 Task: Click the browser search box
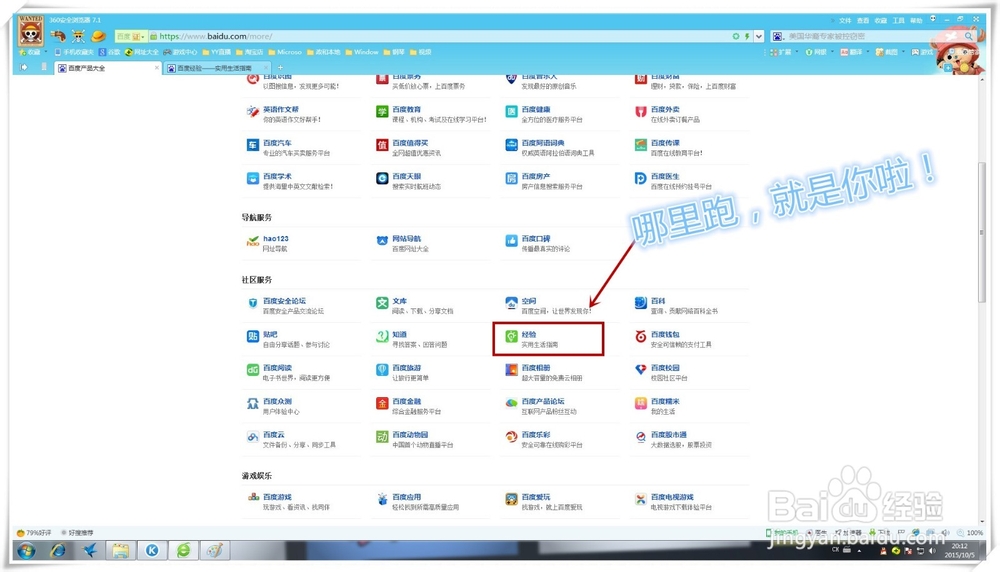pos(874,36)
